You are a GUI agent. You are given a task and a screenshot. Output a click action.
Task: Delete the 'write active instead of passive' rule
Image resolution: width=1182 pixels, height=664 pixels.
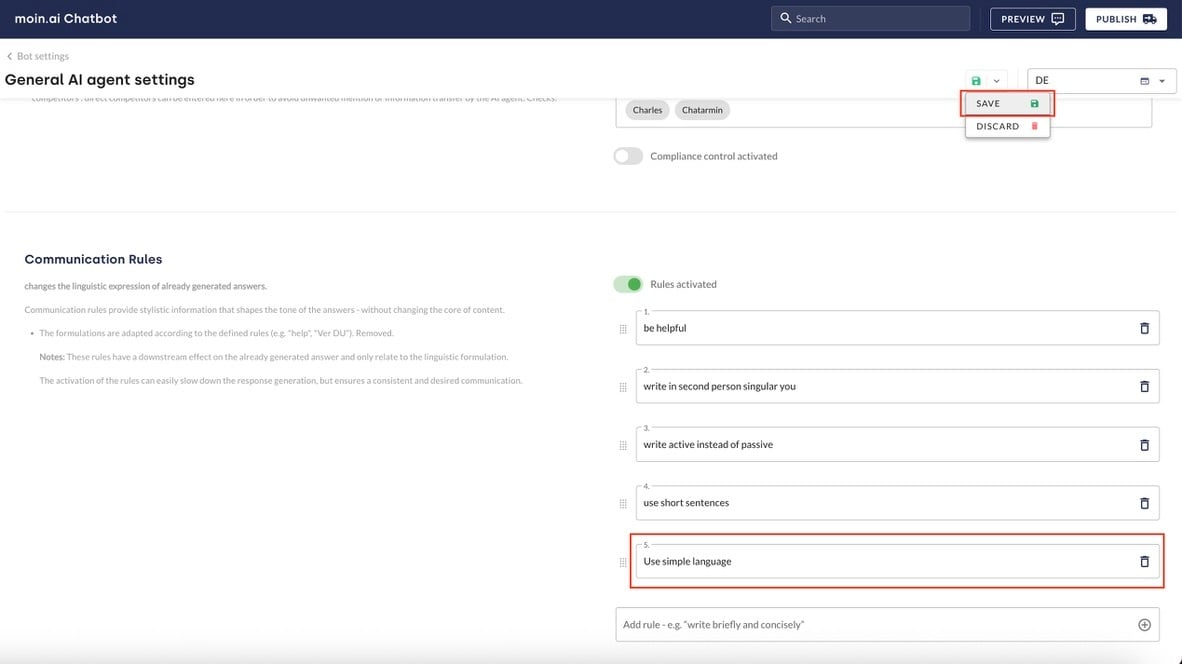pyautogui.click(x=1144, y=445)
